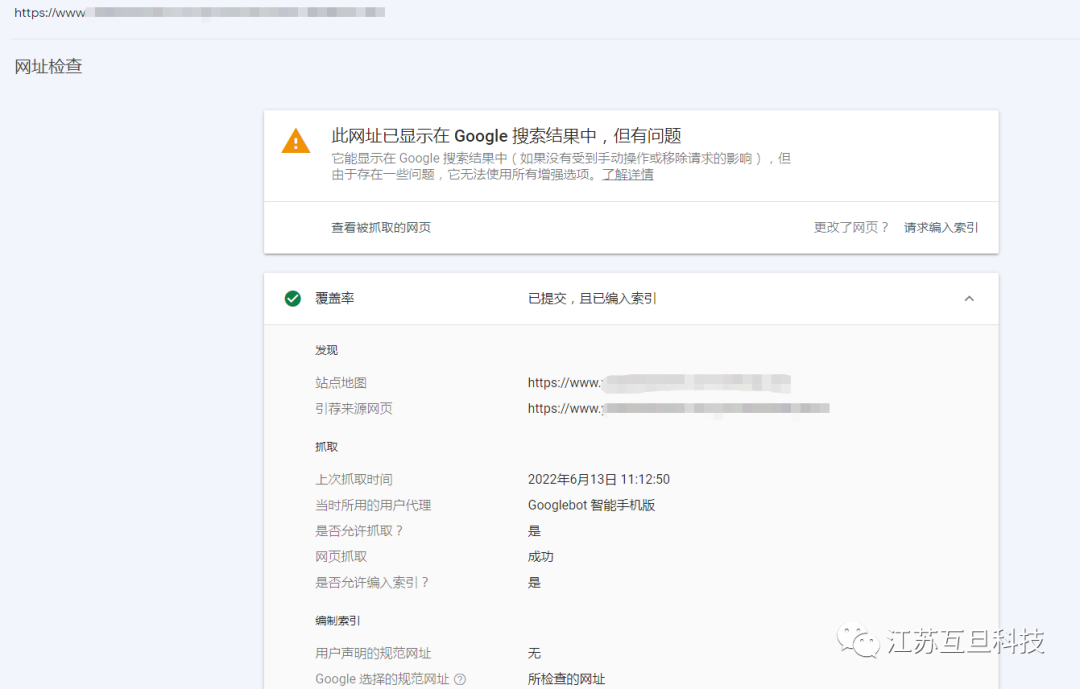Click the 网页抓取 label
Screen dimensions: 1080x689
pos(341,557)
